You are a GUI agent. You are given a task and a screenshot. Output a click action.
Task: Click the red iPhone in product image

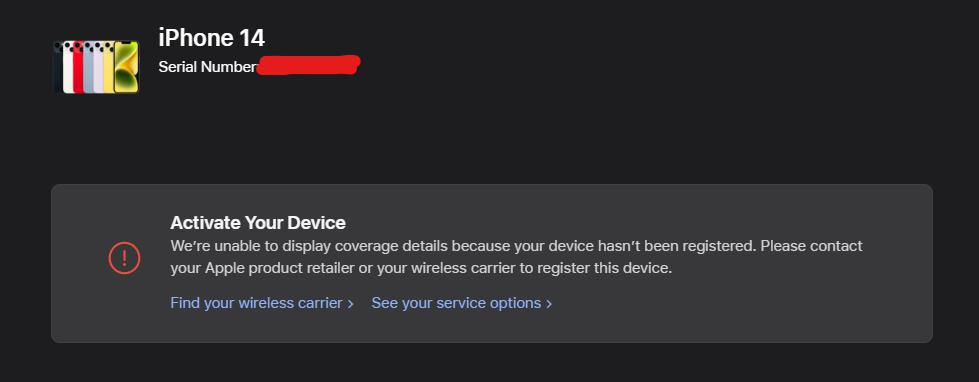click(78, 67)
